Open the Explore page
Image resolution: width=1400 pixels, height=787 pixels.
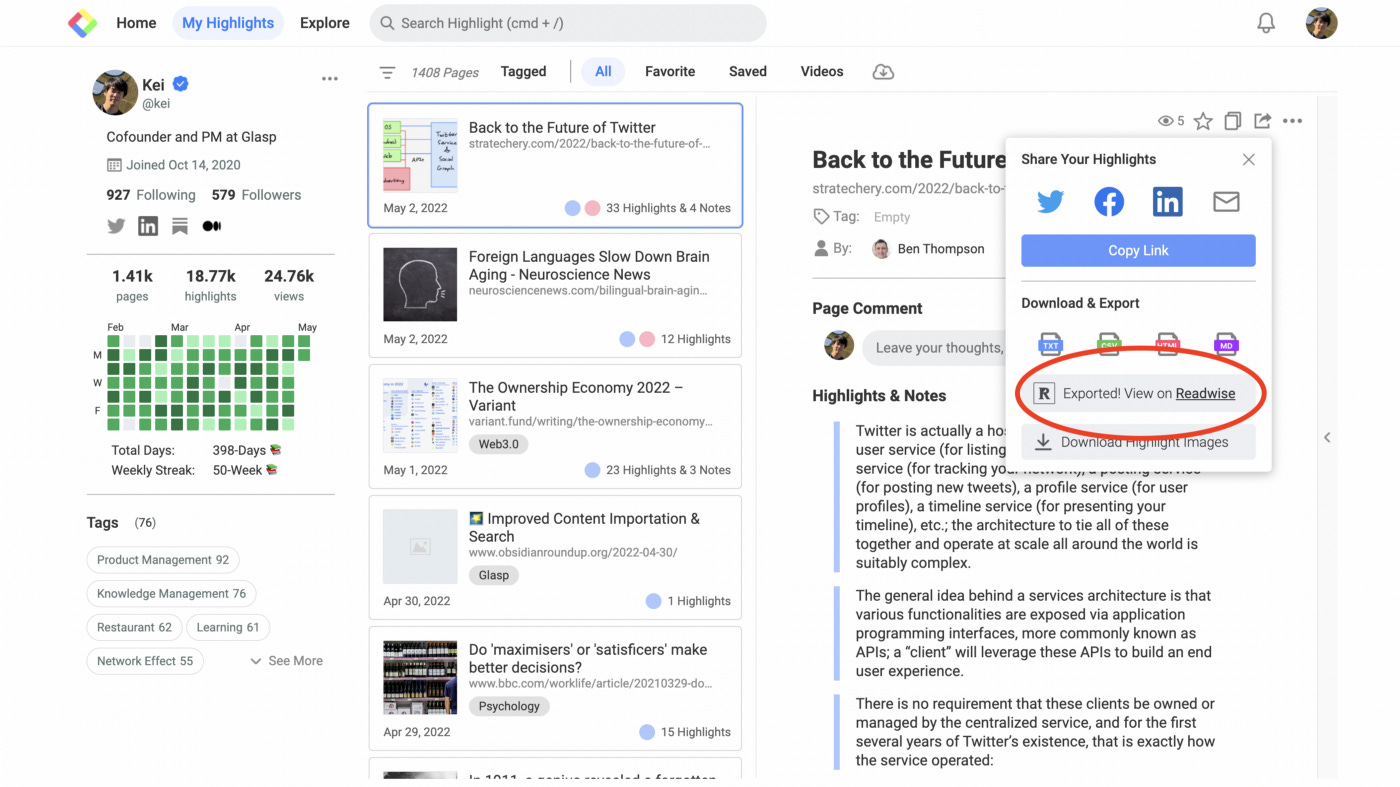[325, 23]
